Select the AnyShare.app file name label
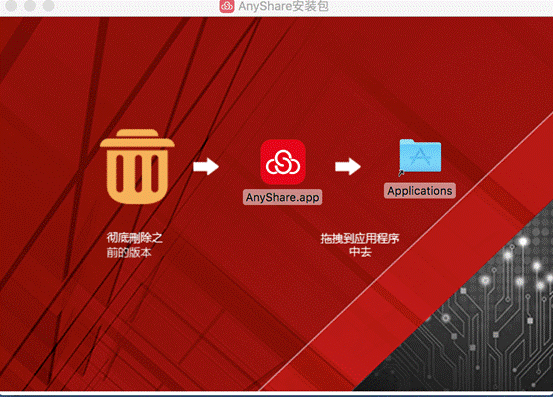The width and height of the screenshot is (553, 397). coord(282,197)
